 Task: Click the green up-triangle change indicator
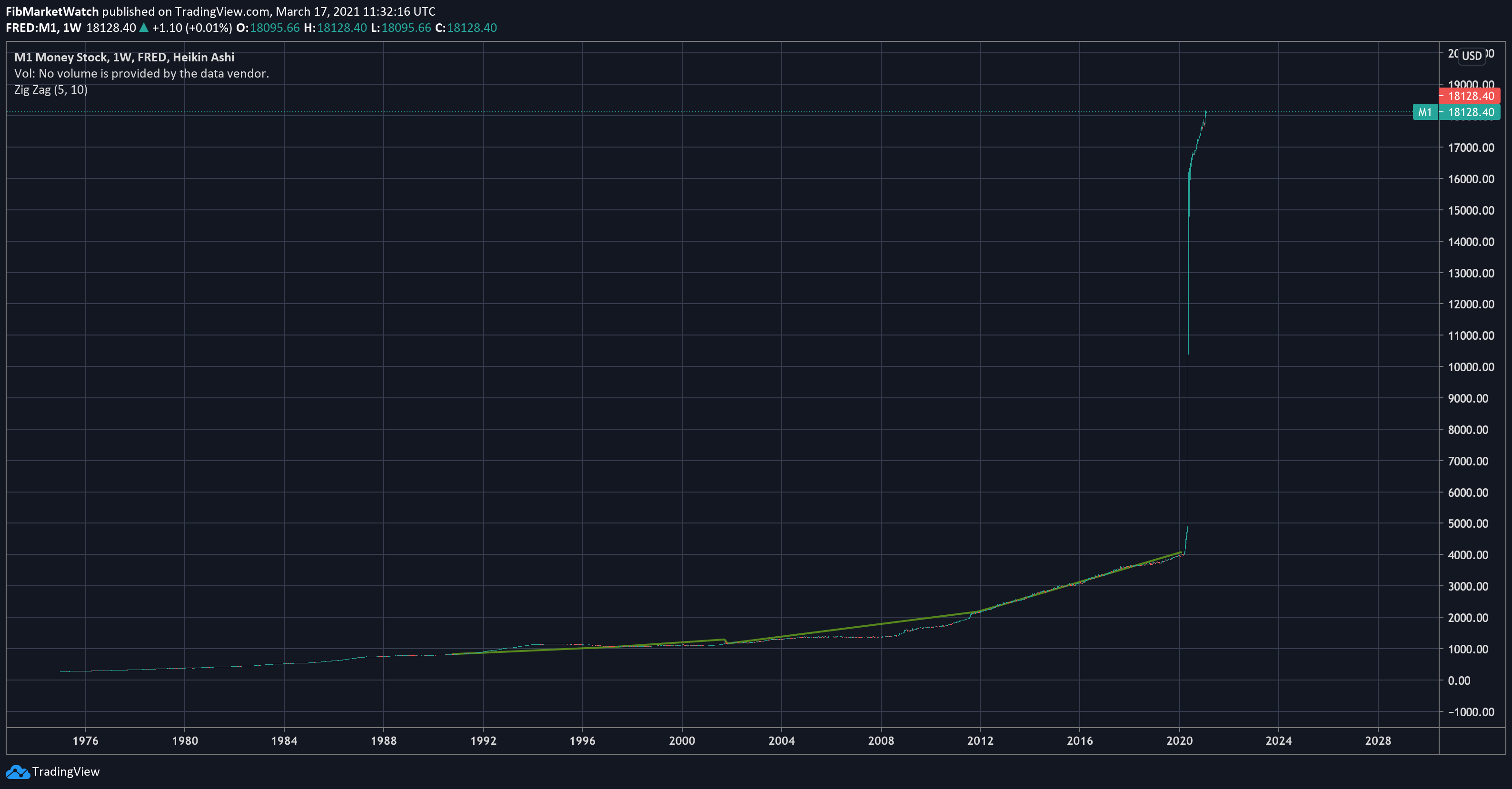point(143,28)
